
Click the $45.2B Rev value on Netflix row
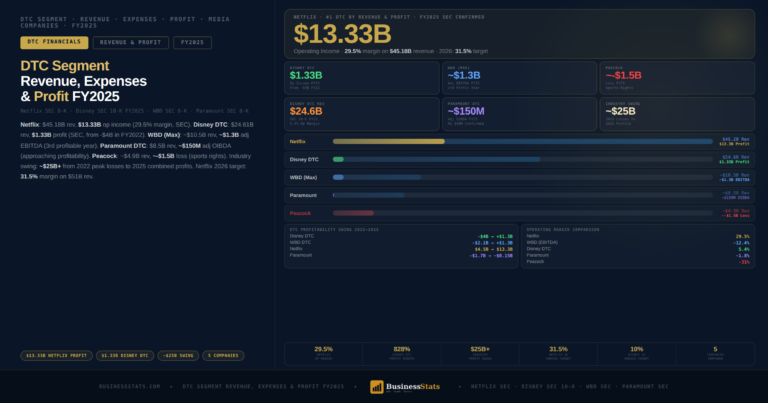point(736,140)
